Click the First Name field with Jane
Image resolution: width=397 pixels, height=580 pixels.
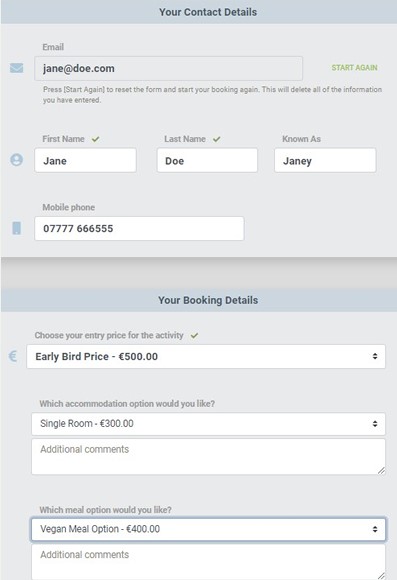[x=85, y=161]
